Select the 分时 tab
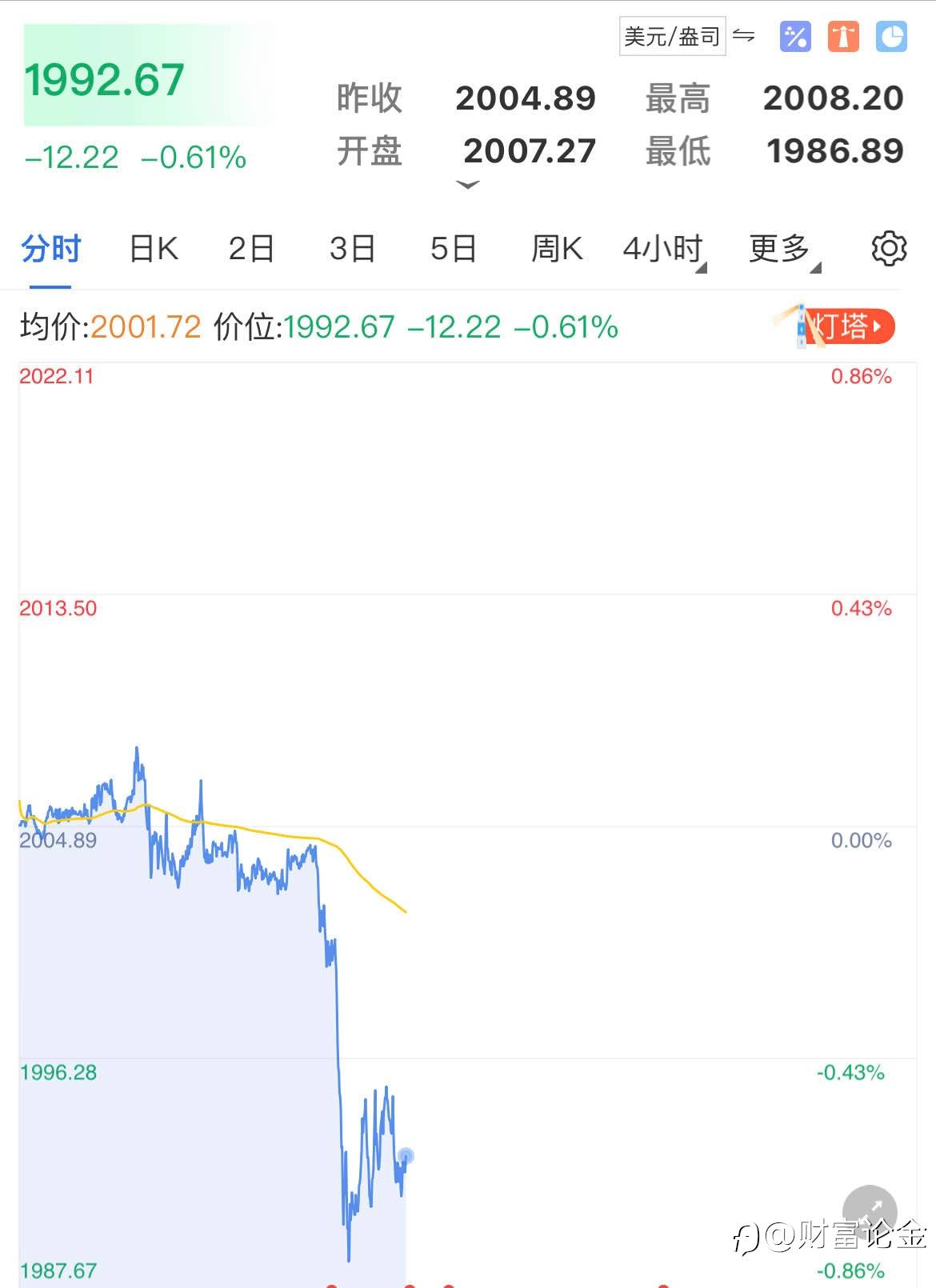This screenshot has height=1288, width=936. point(50,249)
